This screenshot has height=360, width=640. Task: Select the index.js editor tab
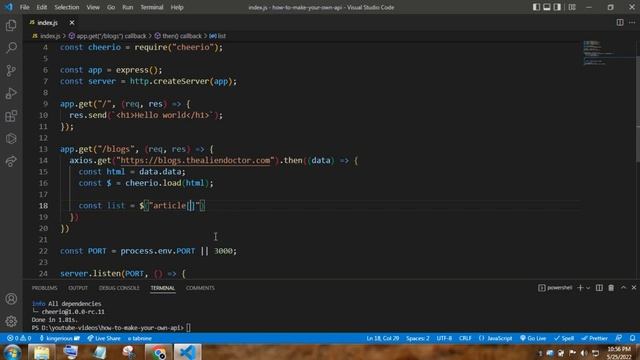[47, 22]
